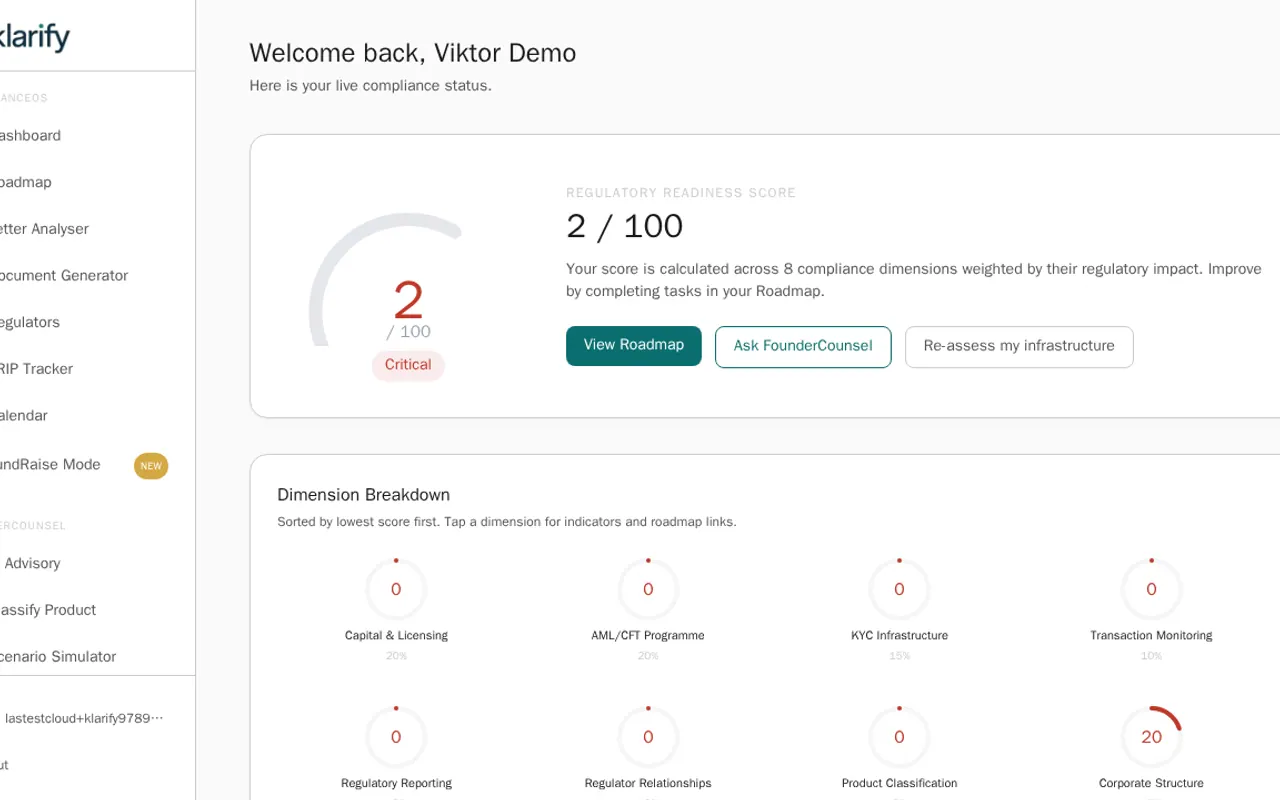Select the Transaction Monitoring score ring

[1151, 589]
